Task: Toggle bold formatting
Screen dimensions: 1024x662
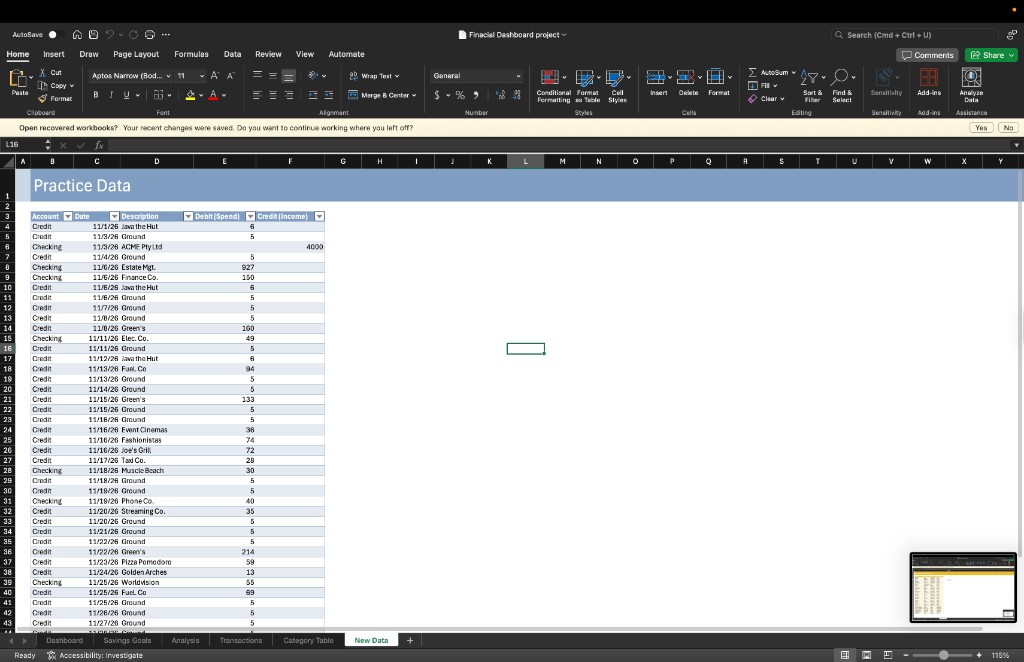Action: (95, 93)
